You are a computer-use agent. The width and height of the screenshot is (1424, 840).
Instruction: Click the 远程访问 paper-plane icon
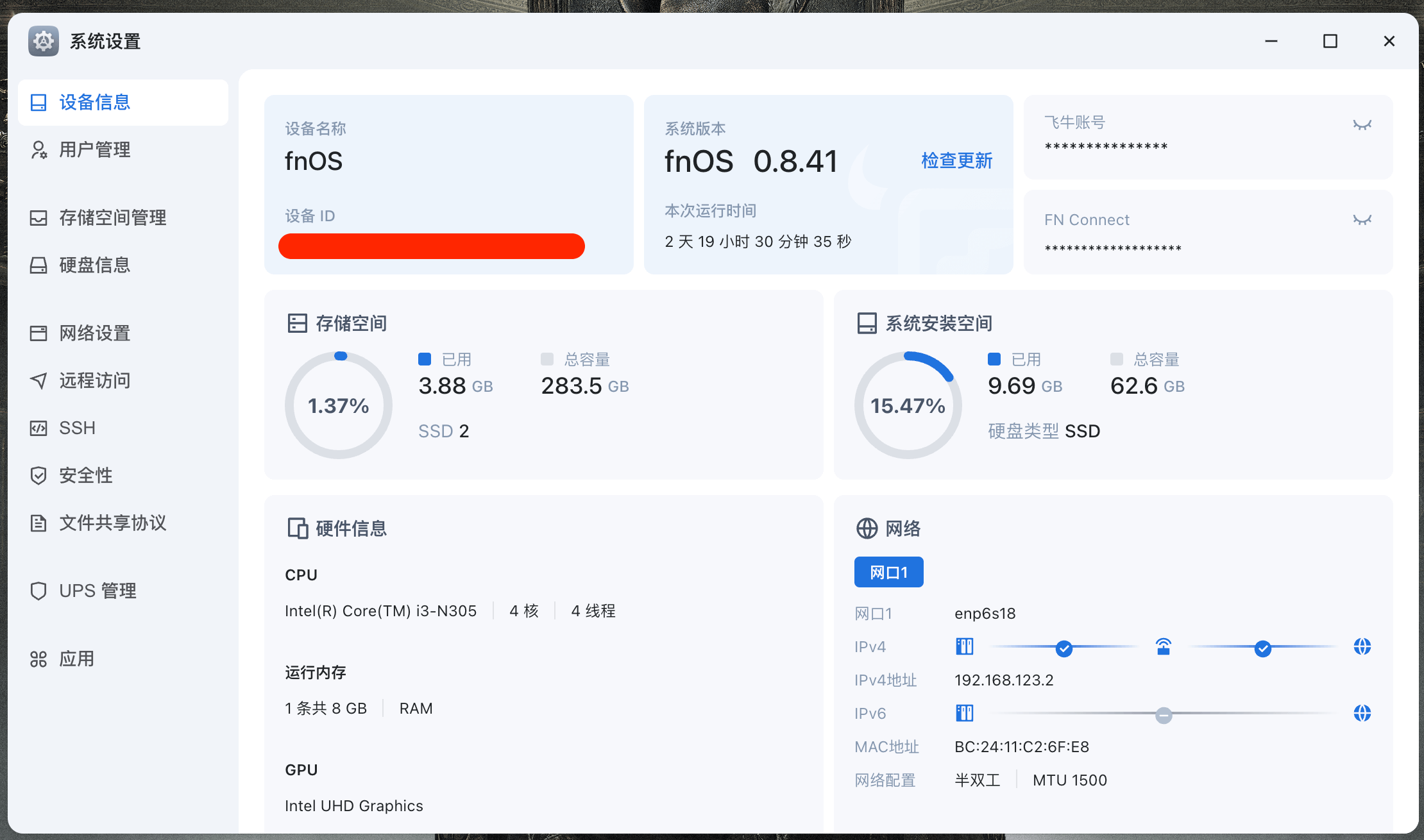pos(38,381)
